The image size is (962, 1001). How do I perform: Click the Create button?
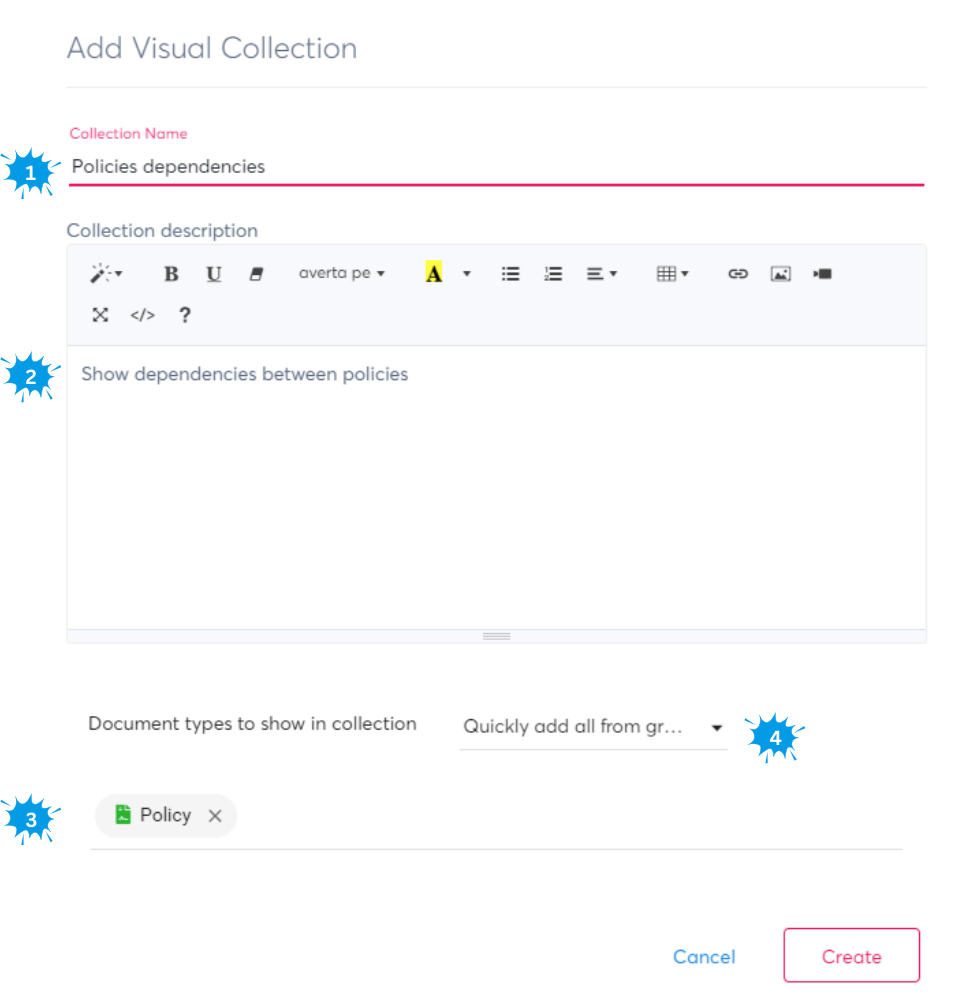pyautogui.click(x=851, y=956)
